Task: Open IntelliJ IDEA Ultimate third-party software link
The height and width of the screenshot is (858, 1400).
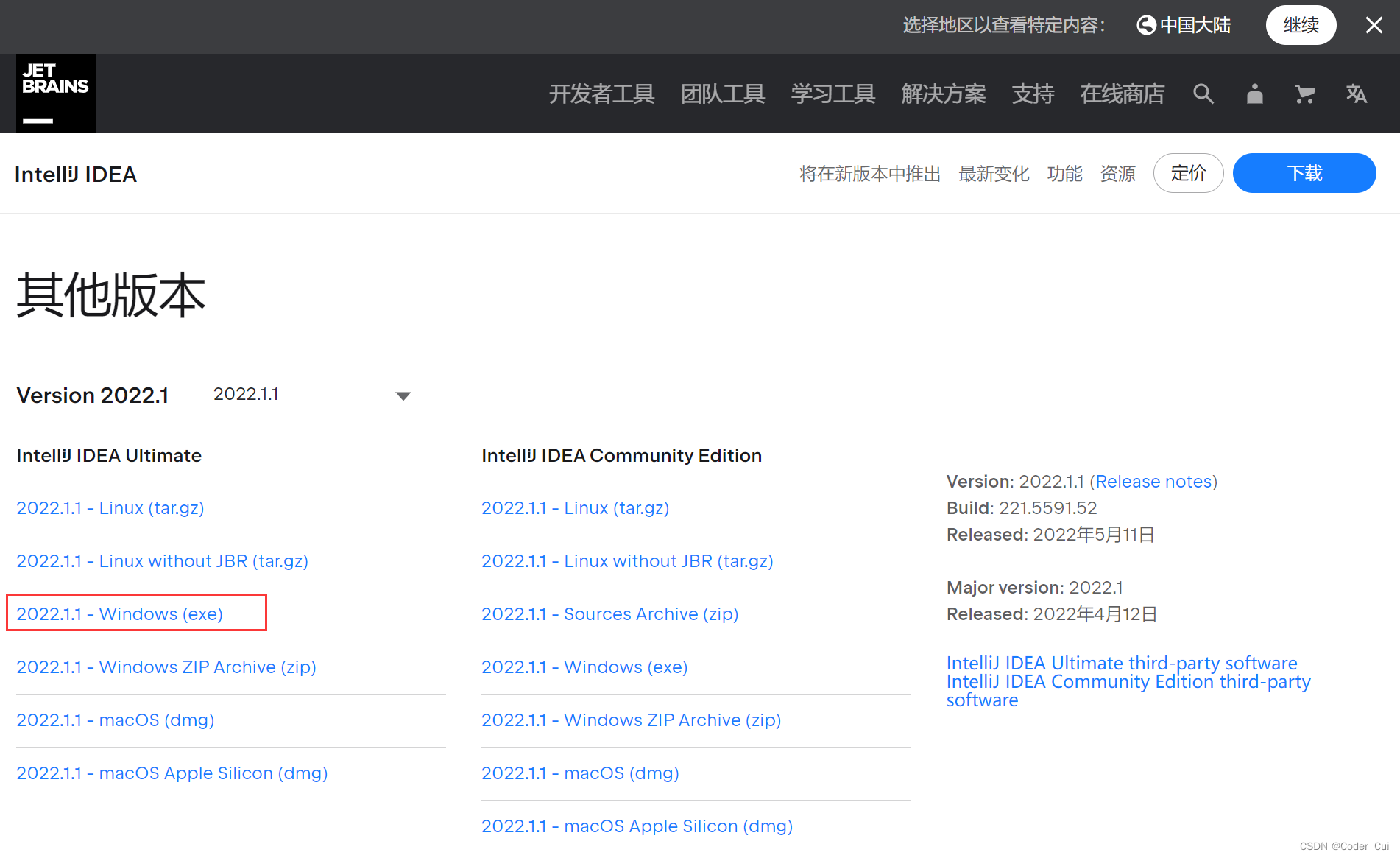Action: (1122, 663)
